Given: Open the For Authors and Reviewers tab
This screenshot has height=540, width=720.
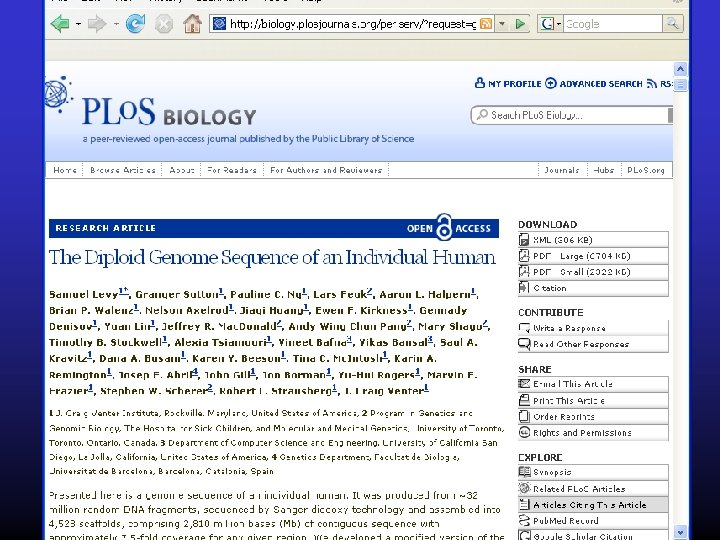Looking at the screenshot, I should 326,170.
